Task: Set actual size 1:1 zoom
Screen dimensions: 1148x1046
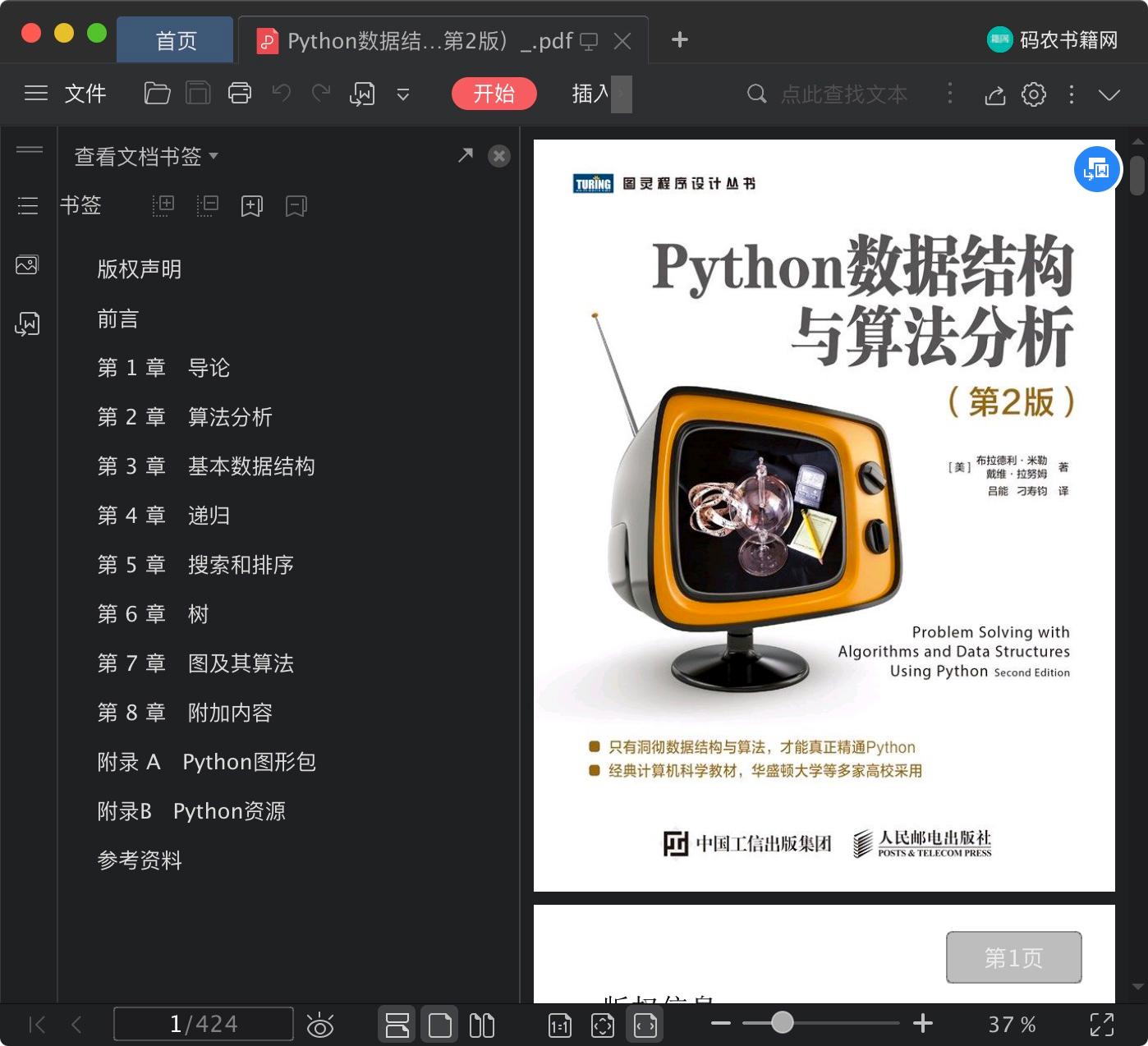Action: [560, 1025]
